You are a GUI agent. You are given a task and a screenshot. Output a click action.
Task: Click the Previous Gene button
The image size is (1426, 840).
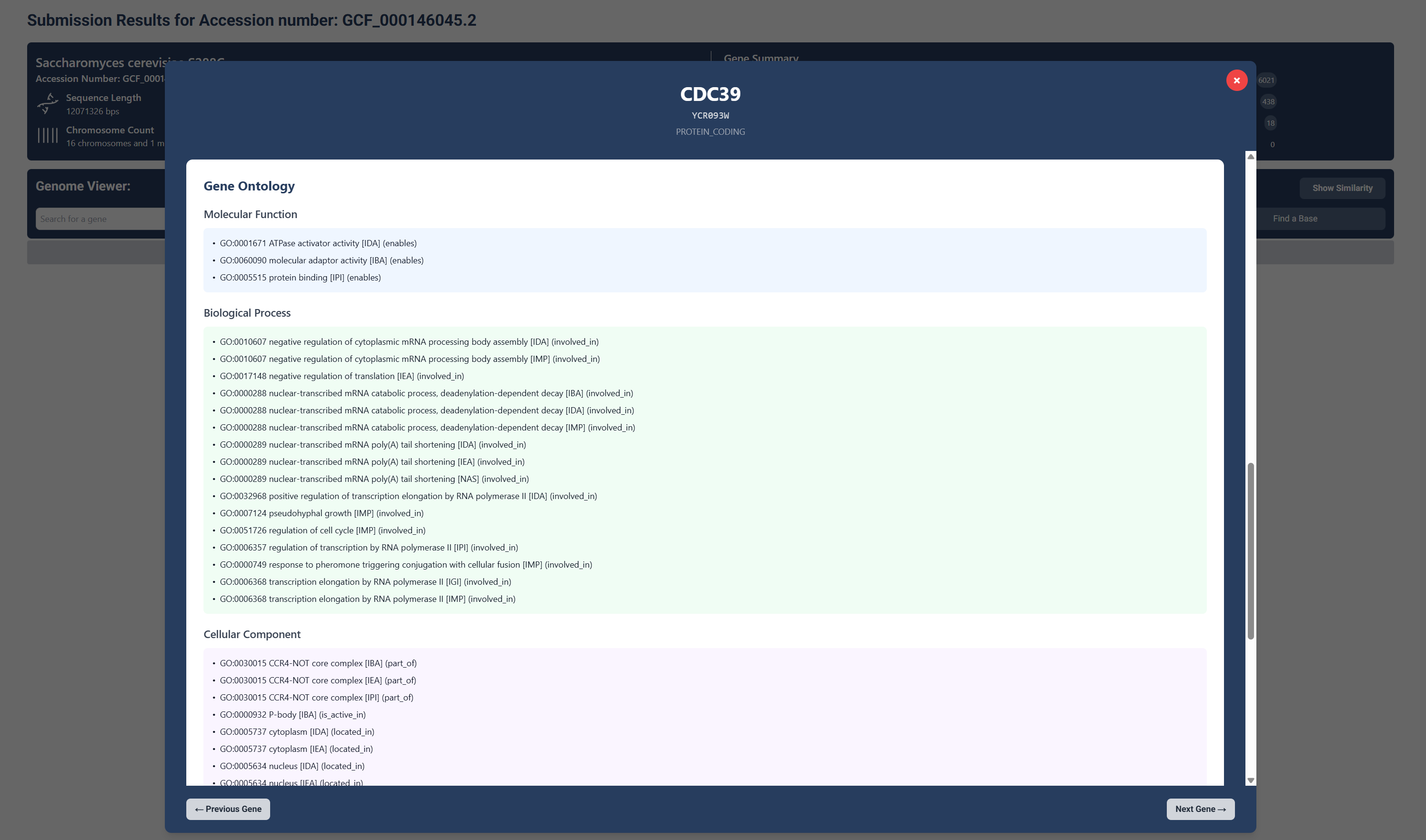point(228,809)
